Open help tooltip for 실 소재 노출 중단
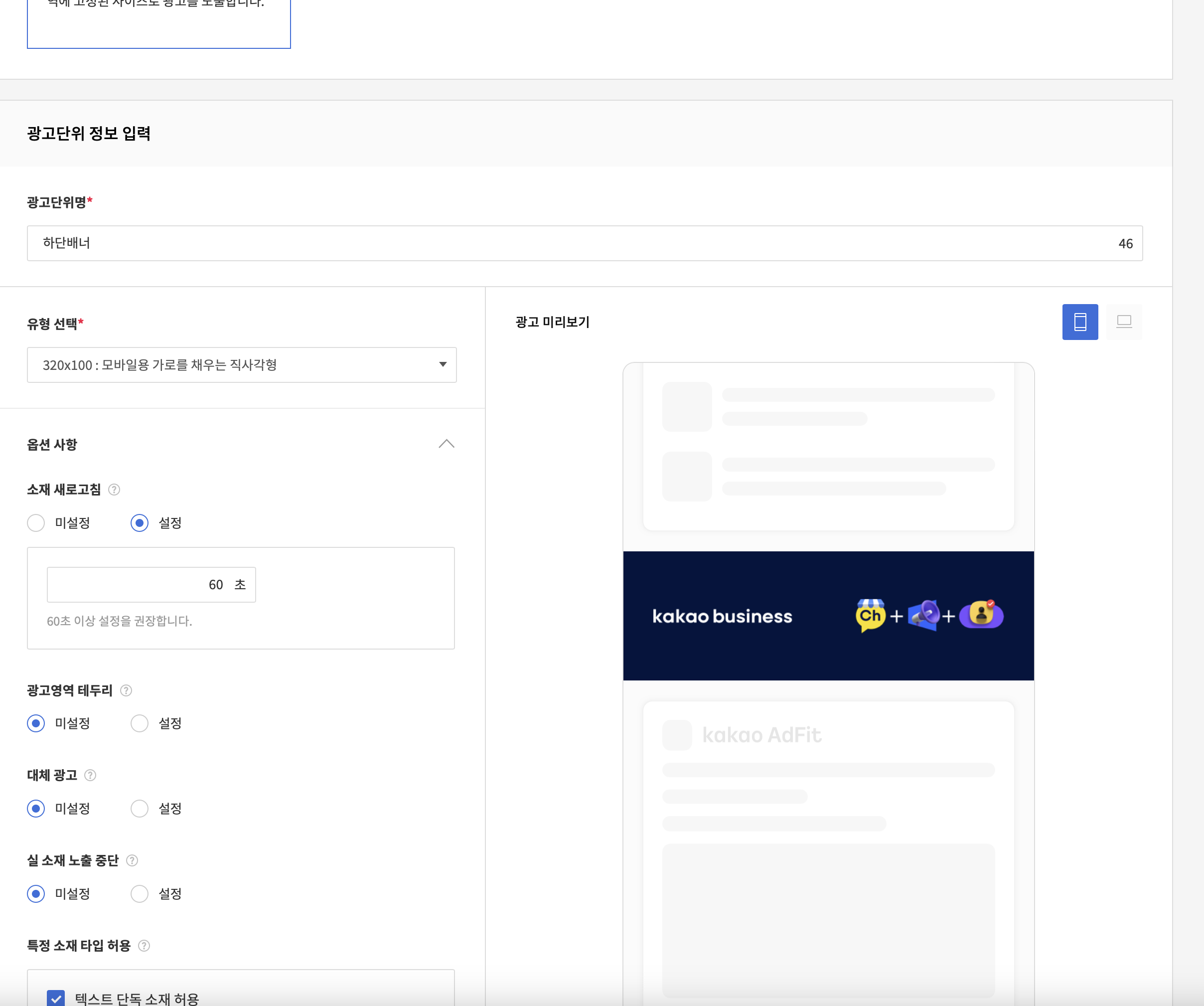 tap(132, 860)
